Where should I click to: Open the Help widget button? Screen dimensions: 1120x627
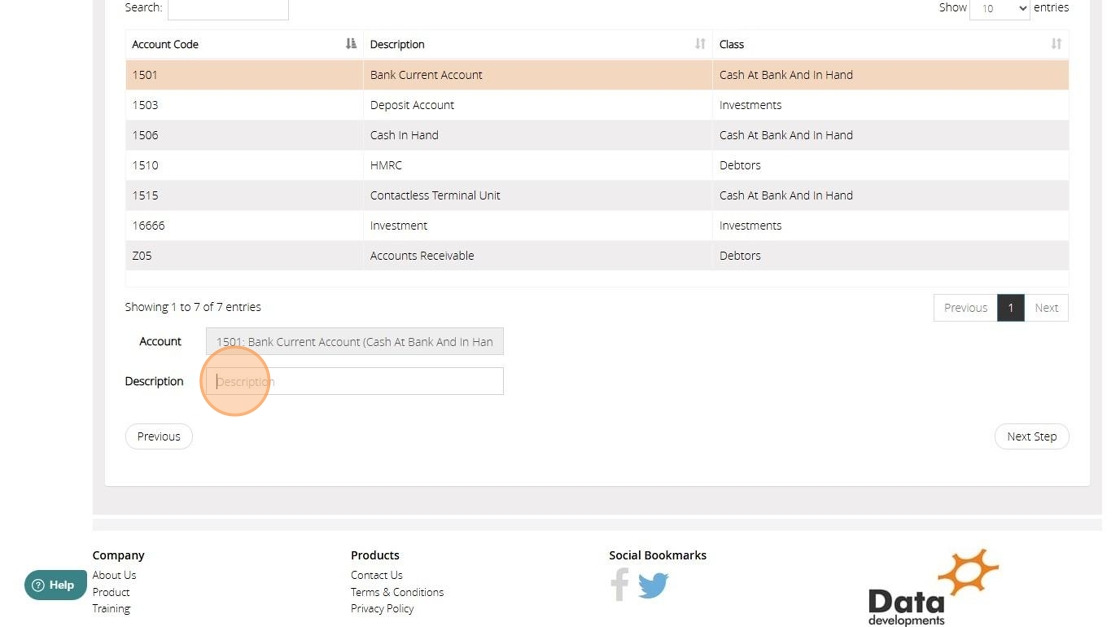click(55, 585)
